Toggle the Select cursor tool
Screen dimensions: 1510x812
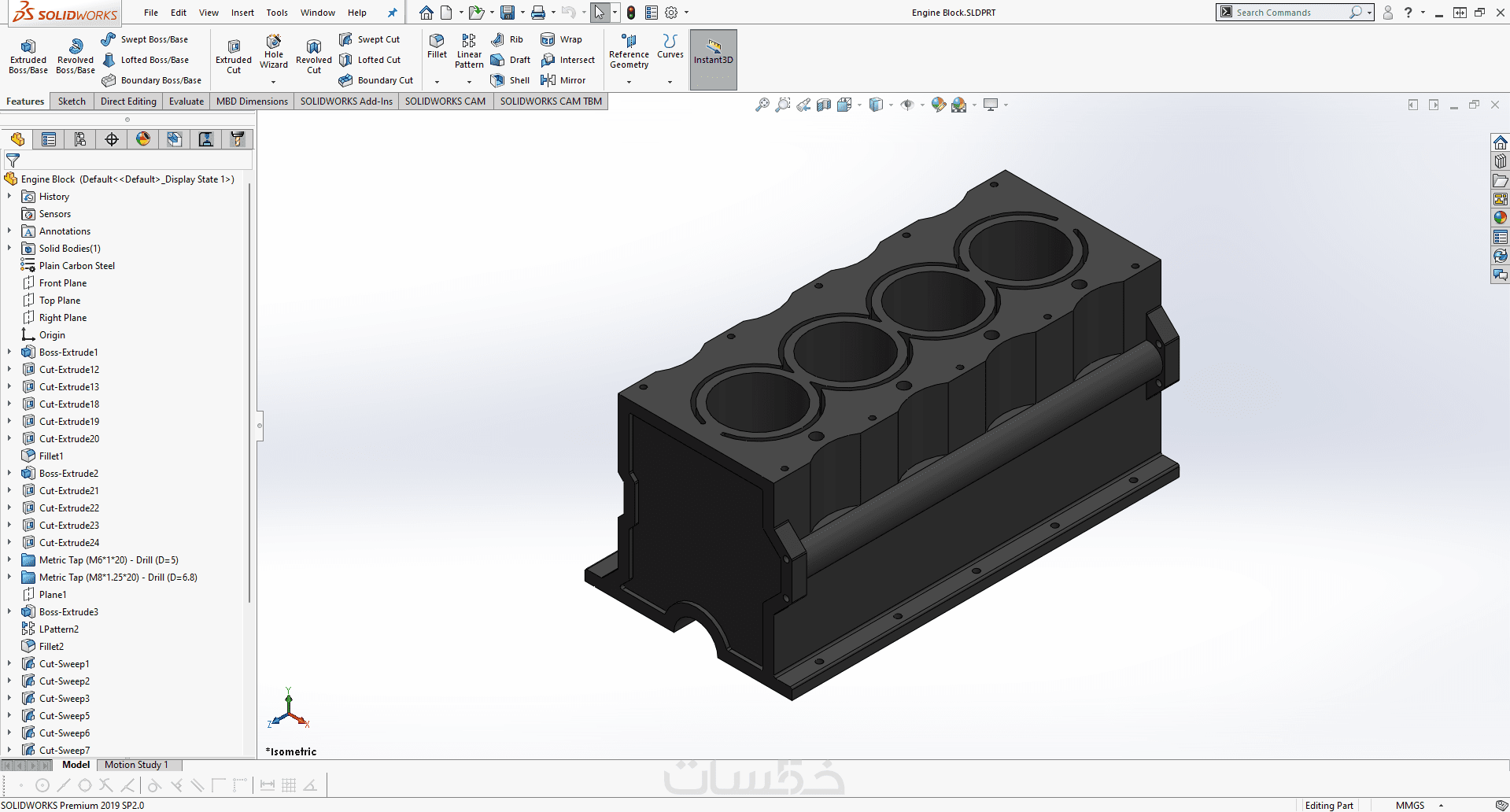tap(600, 13)
